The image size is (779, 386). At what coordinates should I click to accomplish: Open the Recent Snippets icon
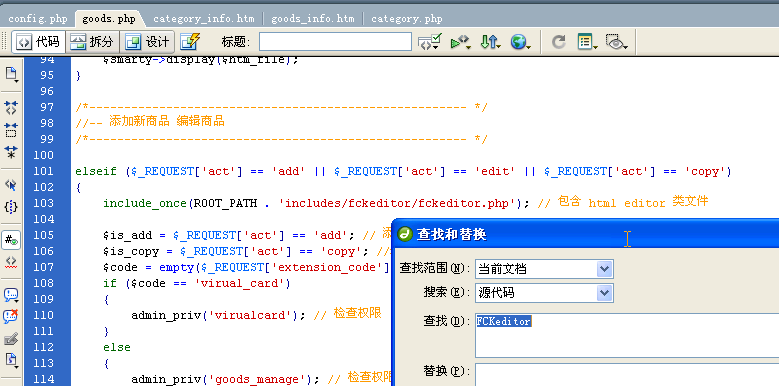11,361
